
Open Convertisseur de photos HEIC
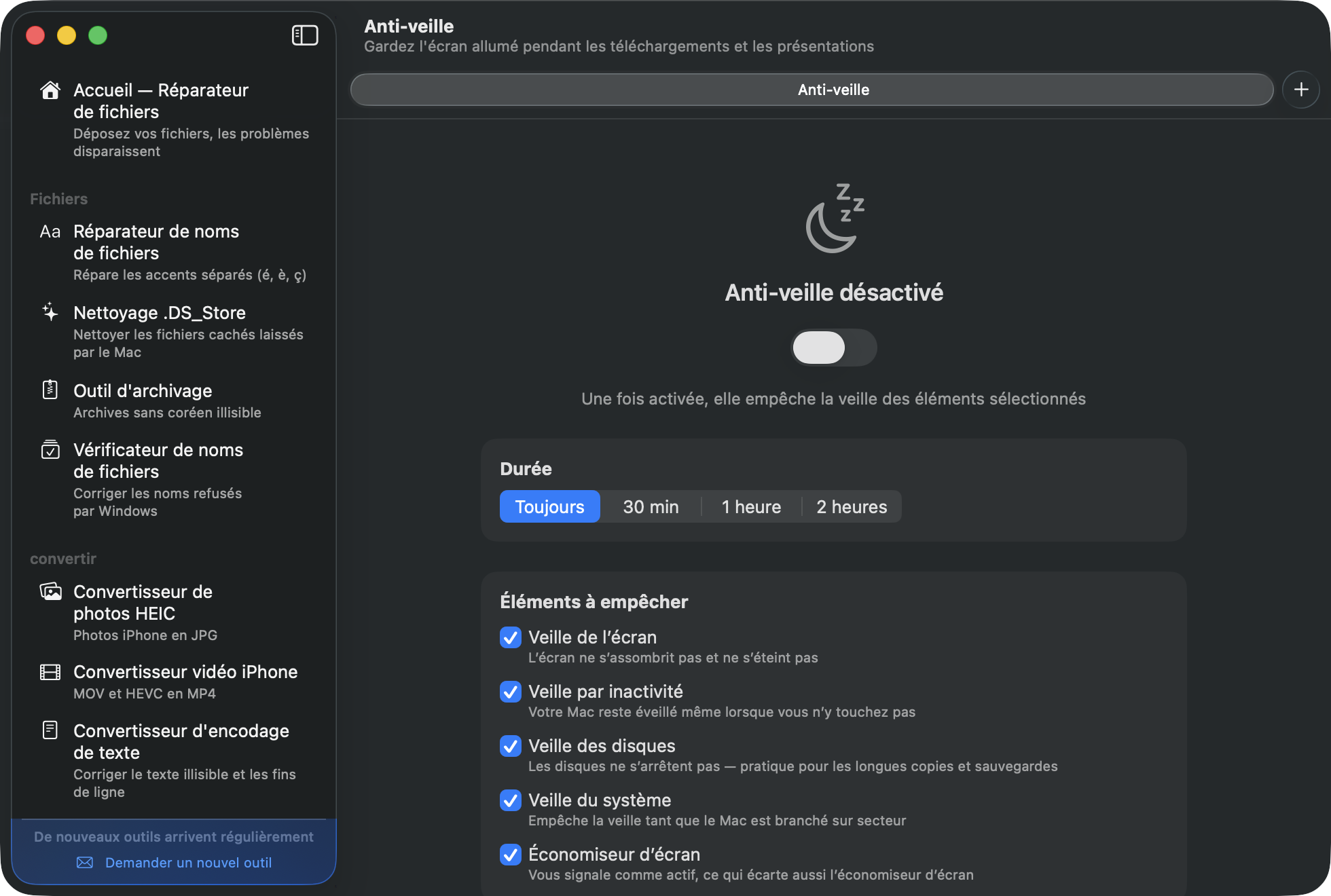point(174,612)
